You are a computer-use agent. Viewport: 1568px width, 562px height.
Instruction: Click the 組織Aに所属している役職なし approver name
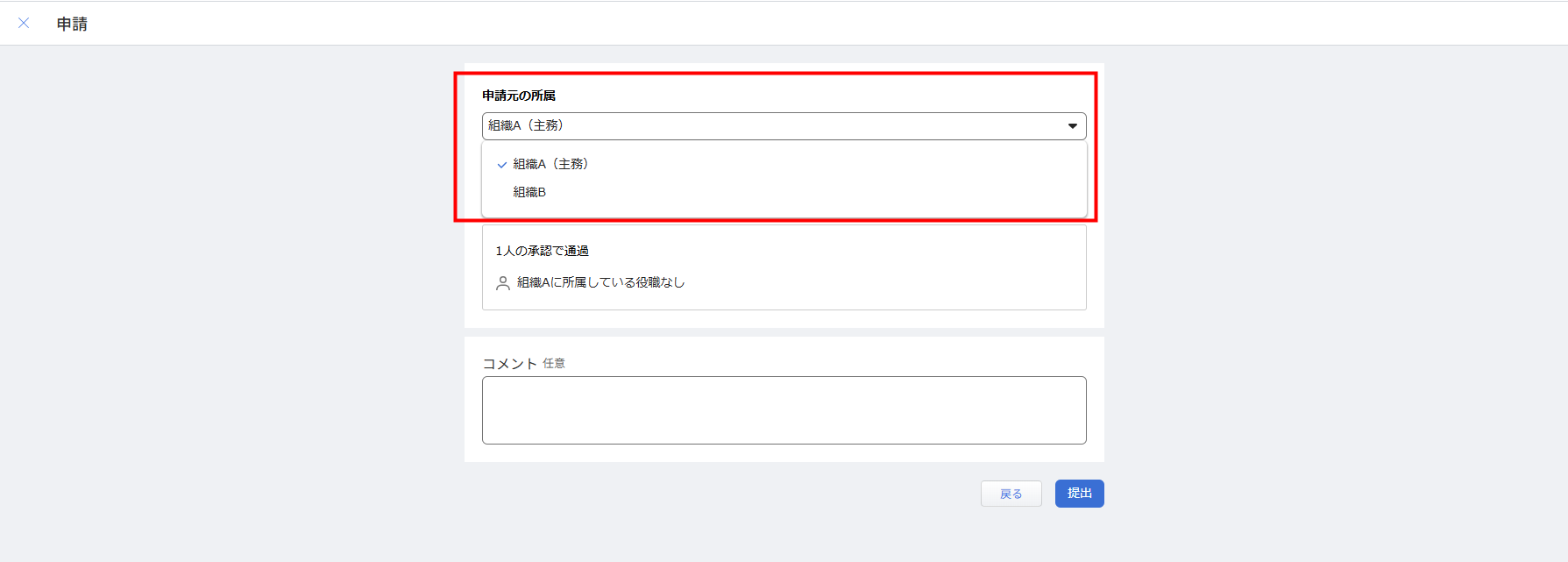click(x=600, y=282)
